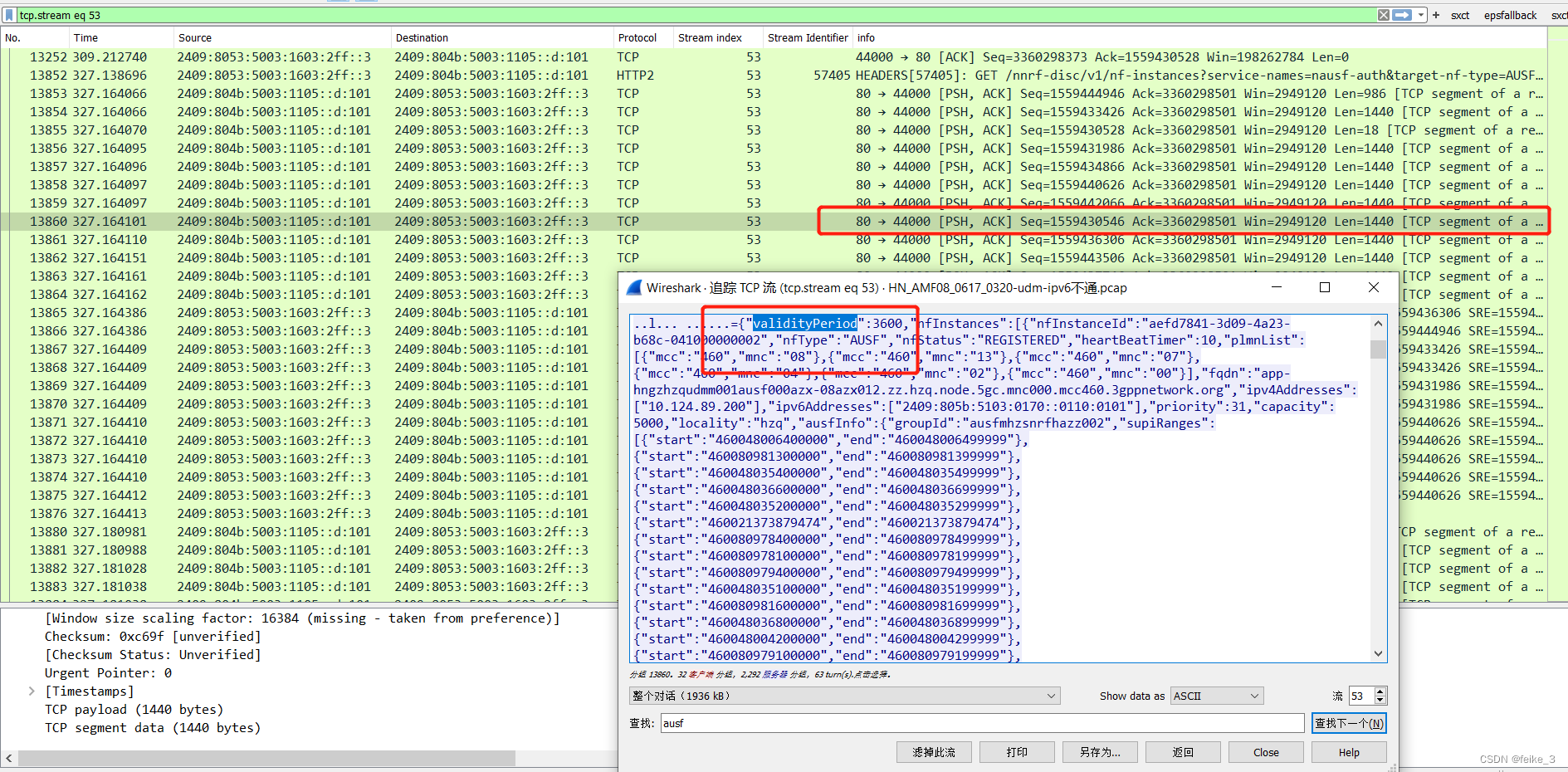Image resolution: width=1568 pixels, height=772 pixels.
Task: Increment the stream number stepper up
Action: (x=1380, y=691)
